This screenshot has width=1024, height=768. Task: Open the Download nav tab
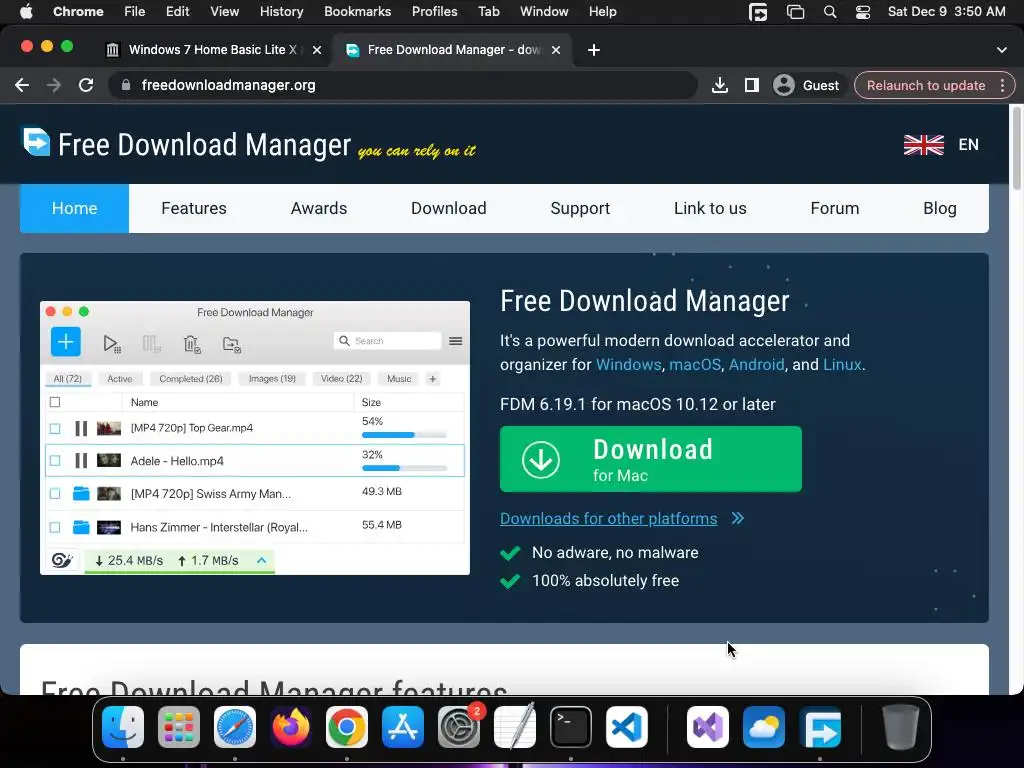click(x=449, y=208)
